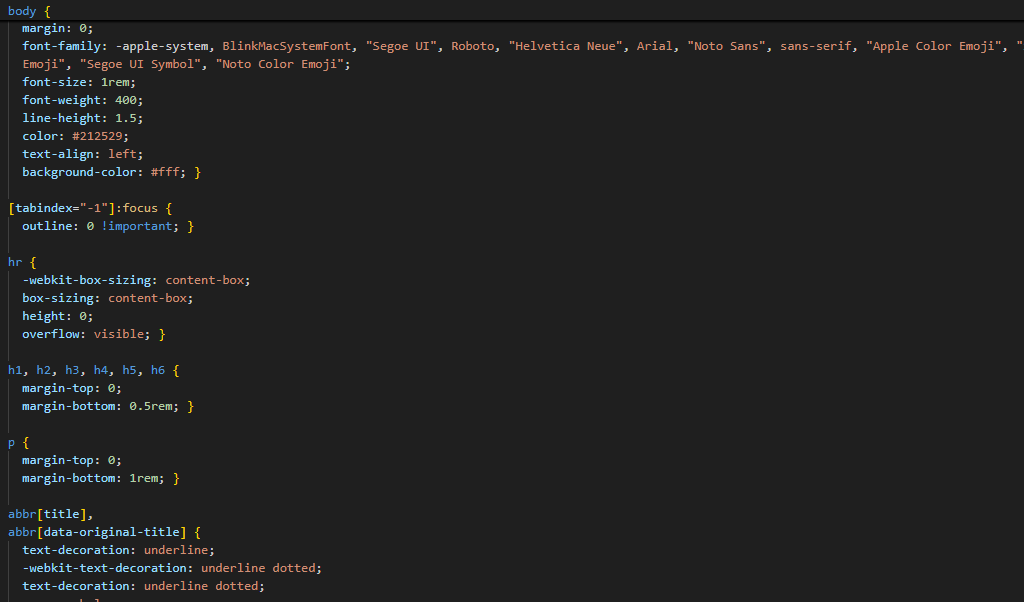The height and width of the screenshot is (602, 1024).
Task: Click the font-weight property name
Action: (x=61, y=100)
